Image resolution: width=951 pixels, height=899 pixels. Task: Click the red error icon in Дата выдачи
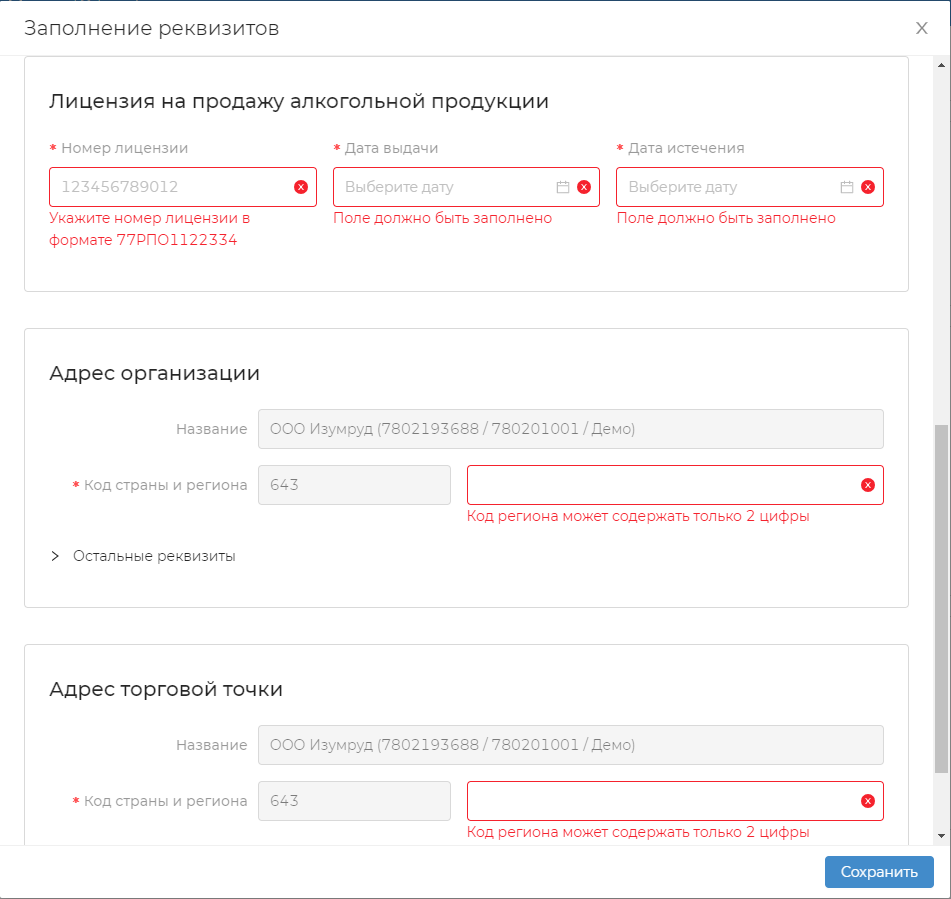[584, 187]
